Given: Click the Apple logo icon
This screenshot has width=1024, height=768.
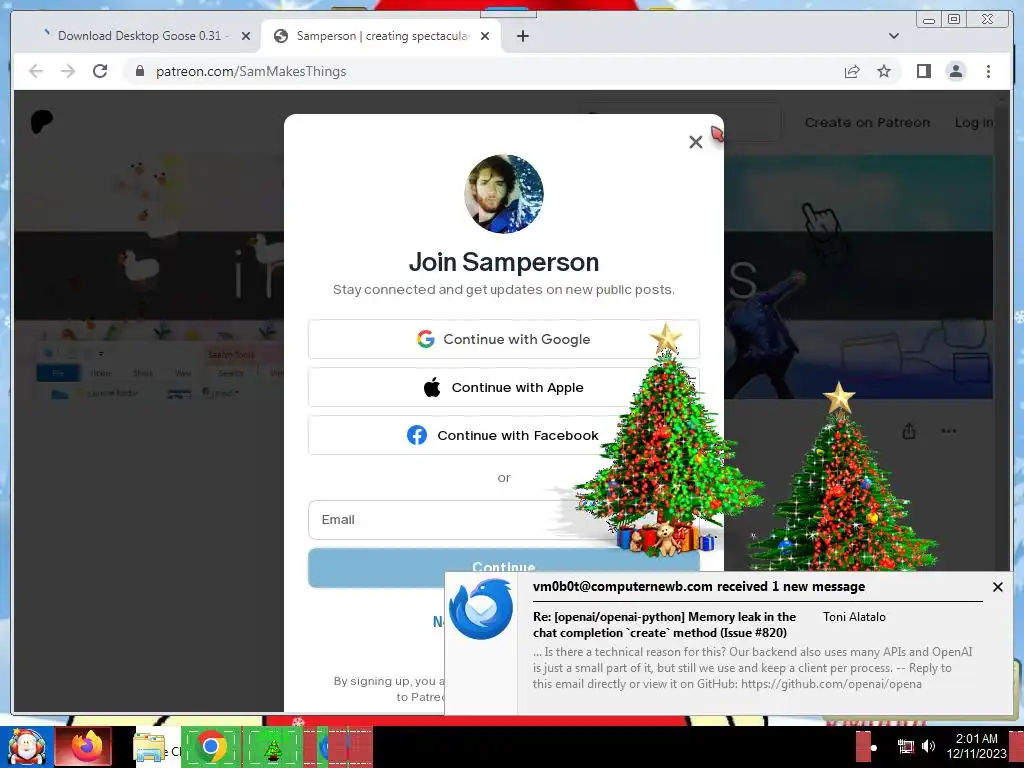Looking at the screenshot, I should pyautogui.click(x=432, y=387).
